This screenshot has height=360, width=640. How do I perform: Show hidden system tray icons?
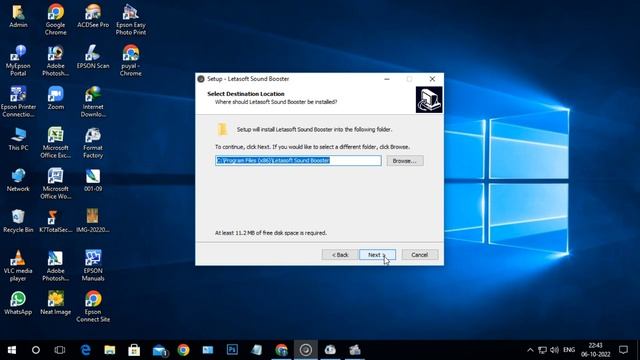[x=530, y=350]
